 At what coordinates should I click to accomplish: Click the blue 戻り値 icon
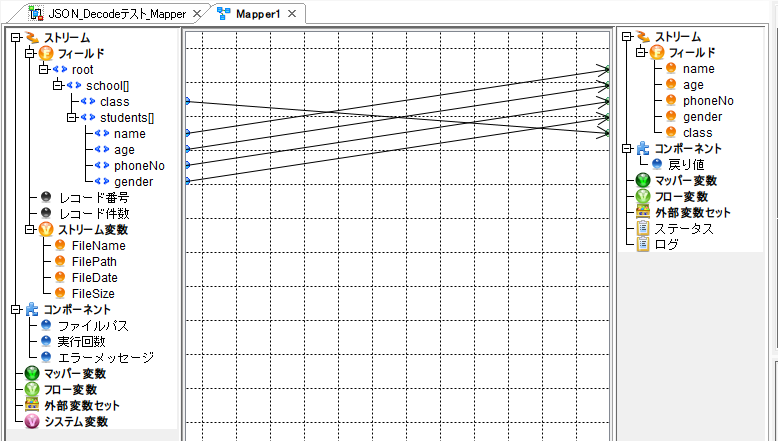click(657, 165)
